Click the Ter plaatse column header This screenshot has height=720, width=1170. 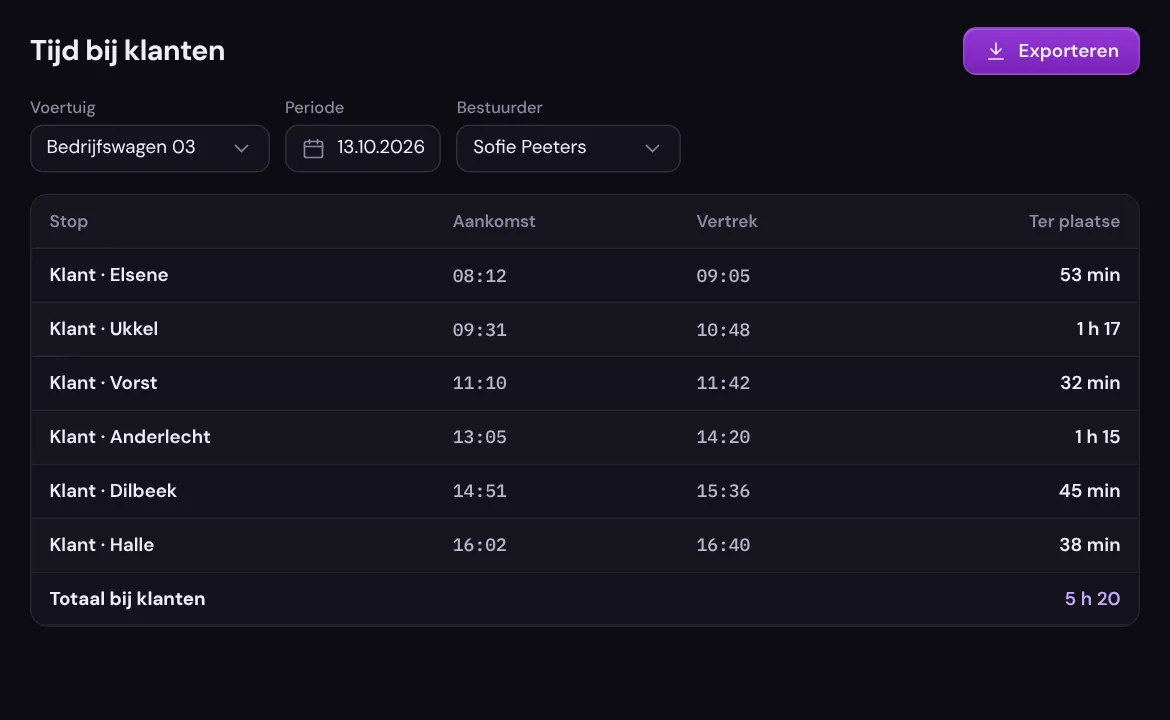click(x=1074, y=221)
